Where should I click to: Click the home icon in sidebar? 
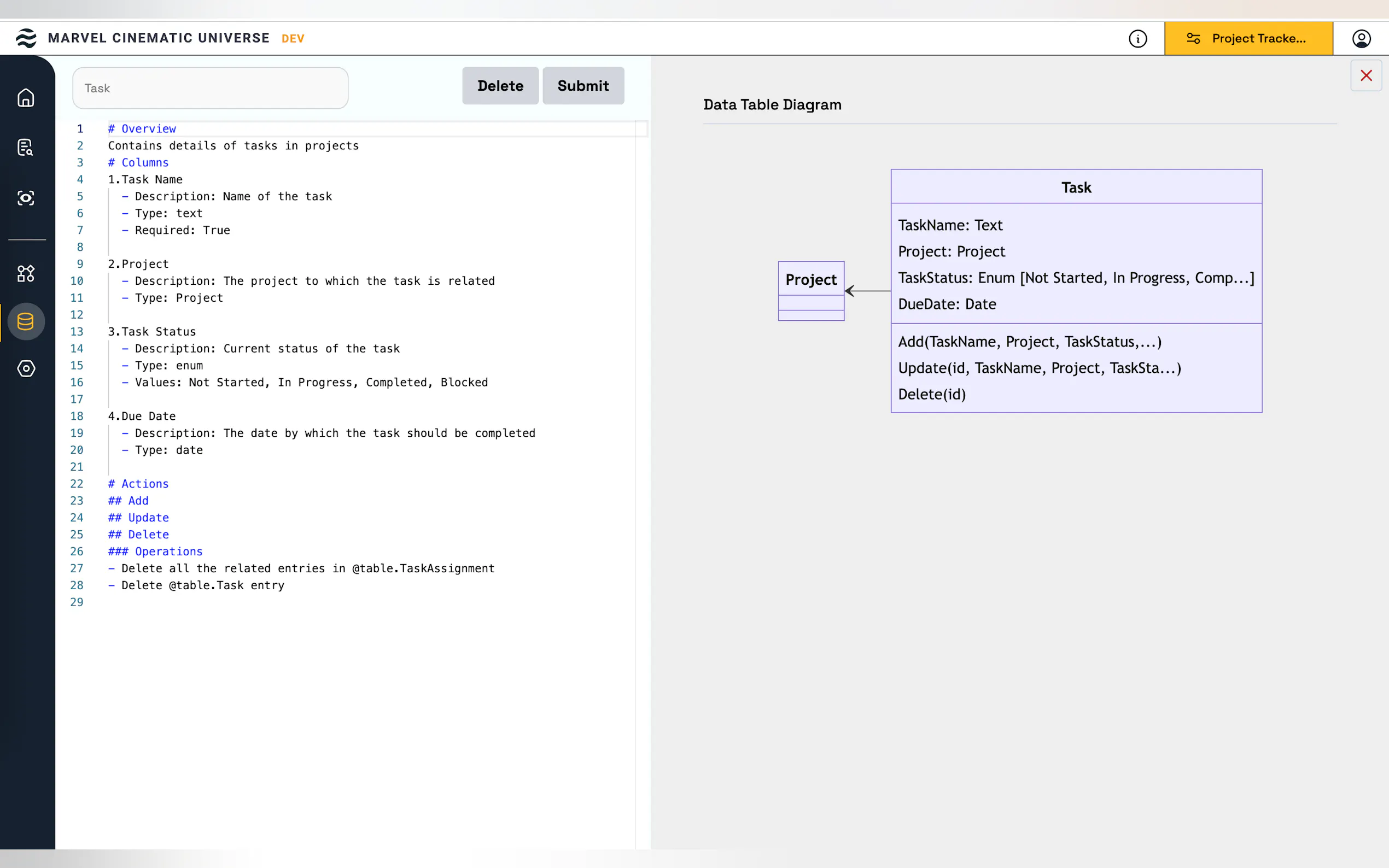(26, 98)
